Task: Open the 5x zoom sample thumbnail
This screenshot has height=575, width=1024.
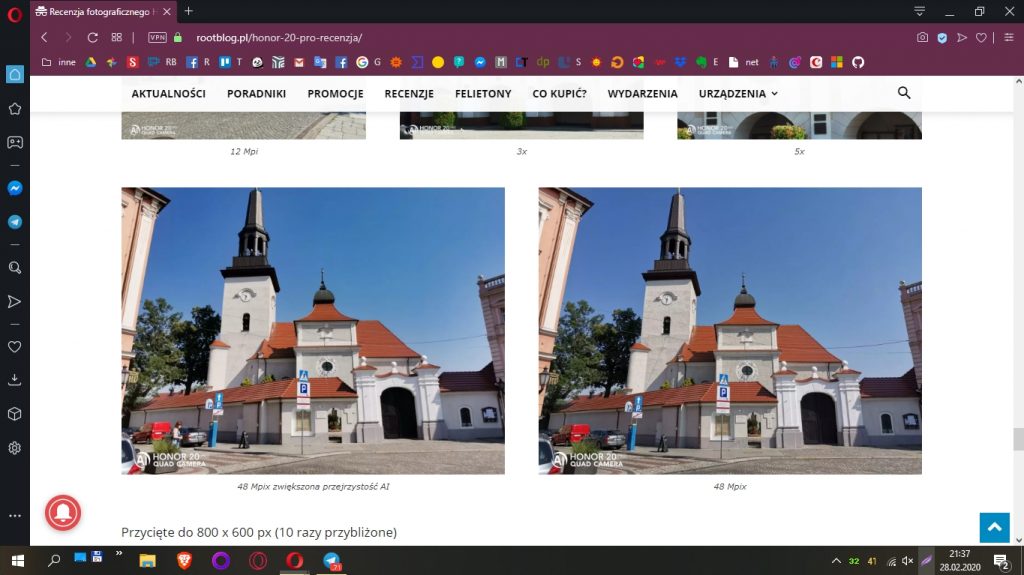Action: pyautogui.click(x=799, y=125)
